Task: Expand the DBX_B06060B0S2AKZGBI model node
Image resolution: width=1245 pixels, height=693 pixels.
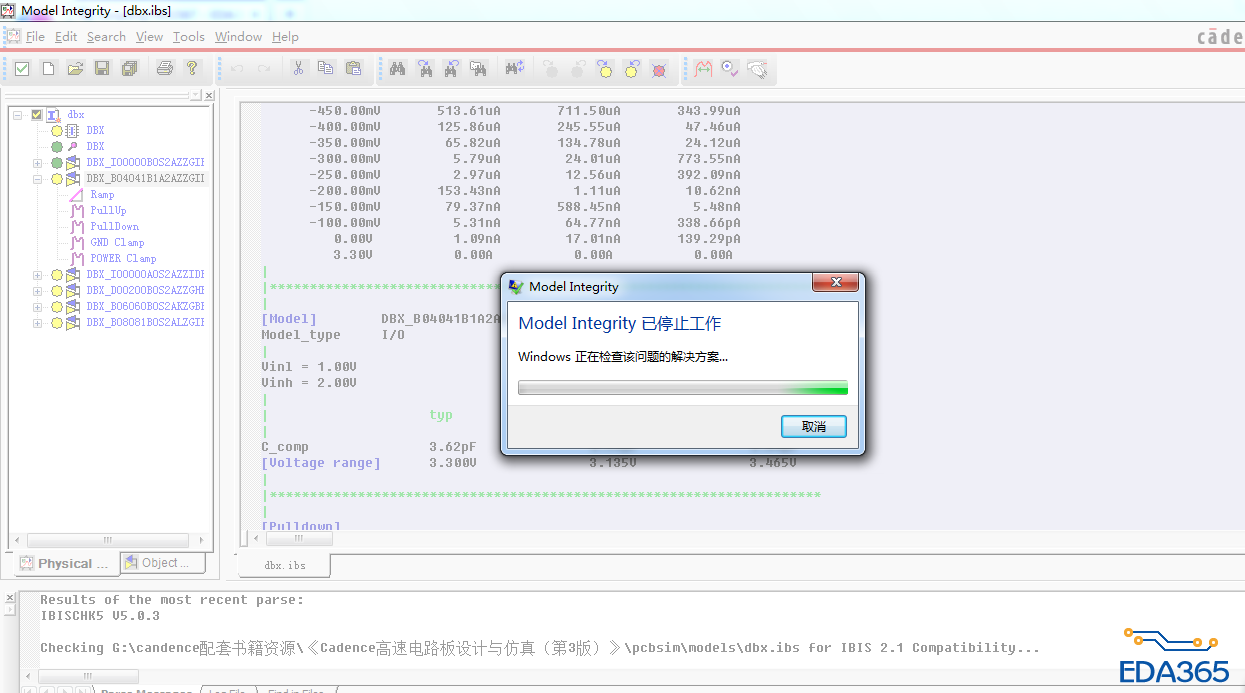Action: click(37, 307)
